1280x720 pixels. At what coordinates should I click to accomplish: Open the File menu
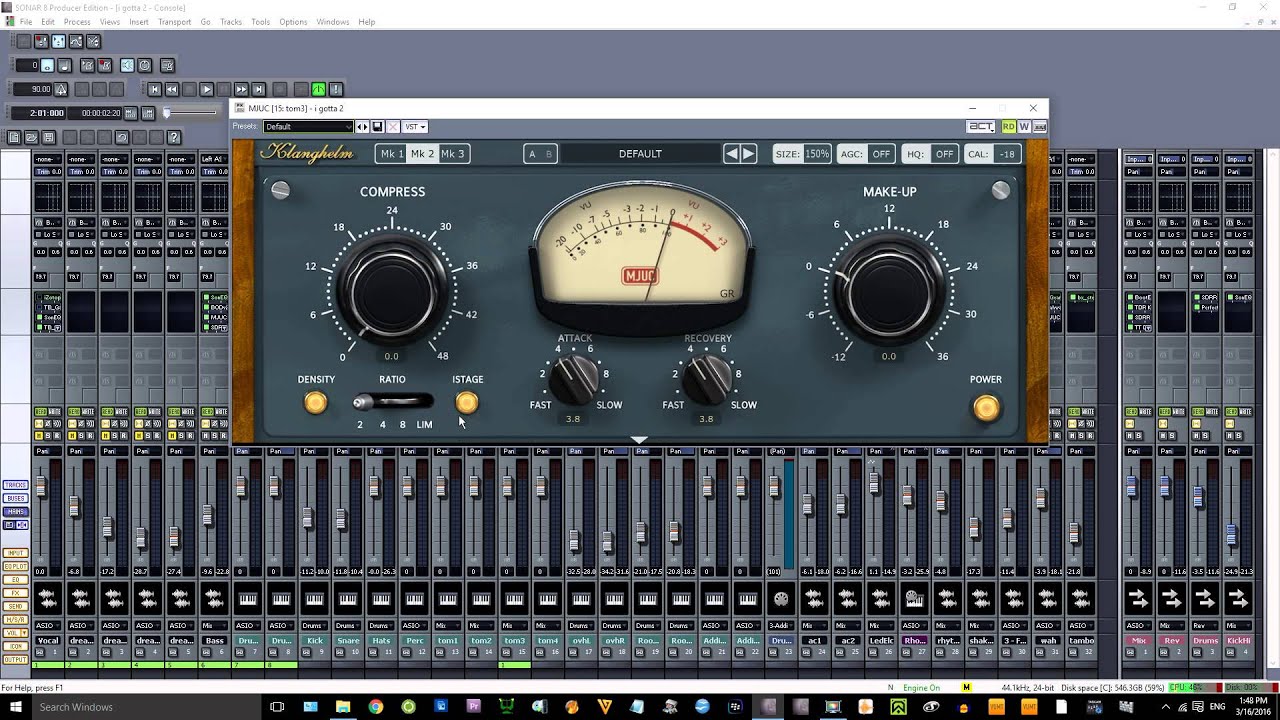click(x=26, y=21)
